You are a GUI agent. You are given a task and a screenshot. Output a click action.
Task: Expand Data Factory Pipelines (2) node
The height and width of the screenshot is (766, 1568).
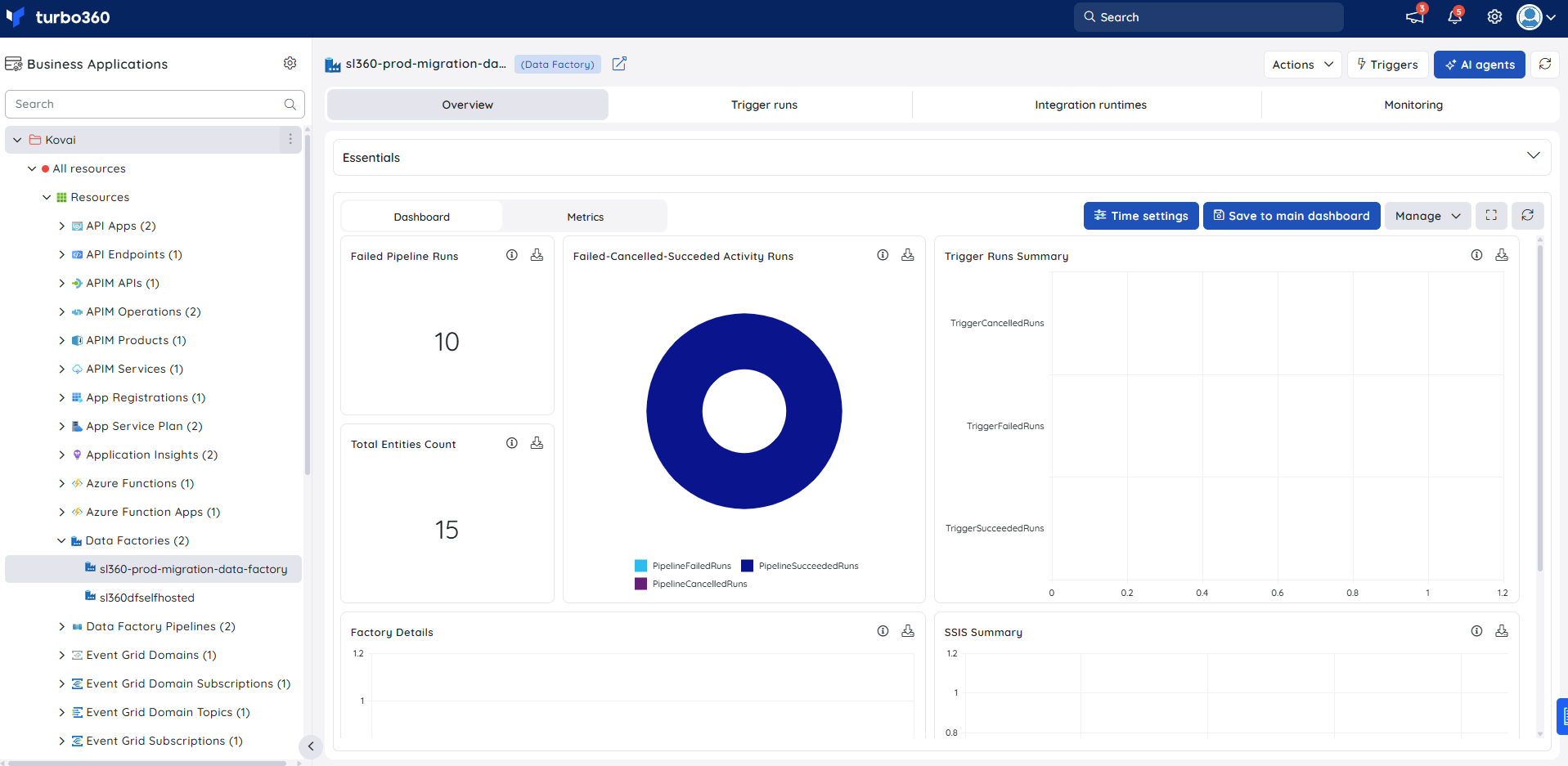tap(61, 626)
